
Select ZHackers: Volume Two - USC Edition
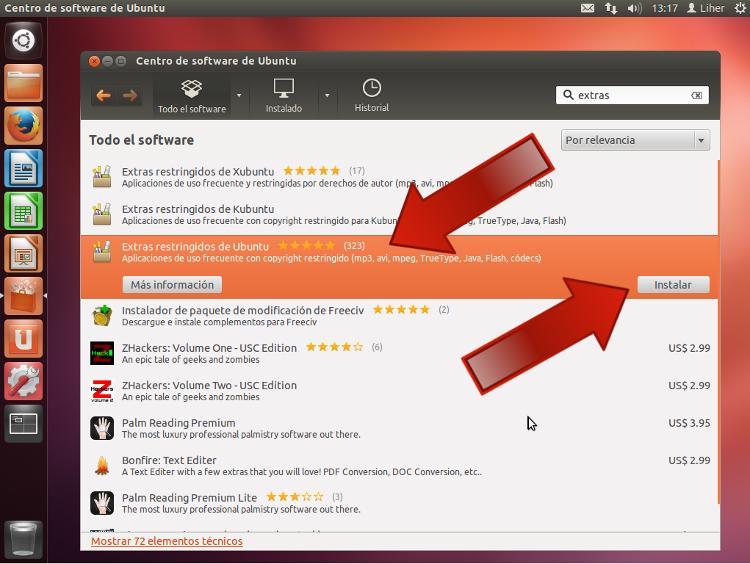[399, 390]
